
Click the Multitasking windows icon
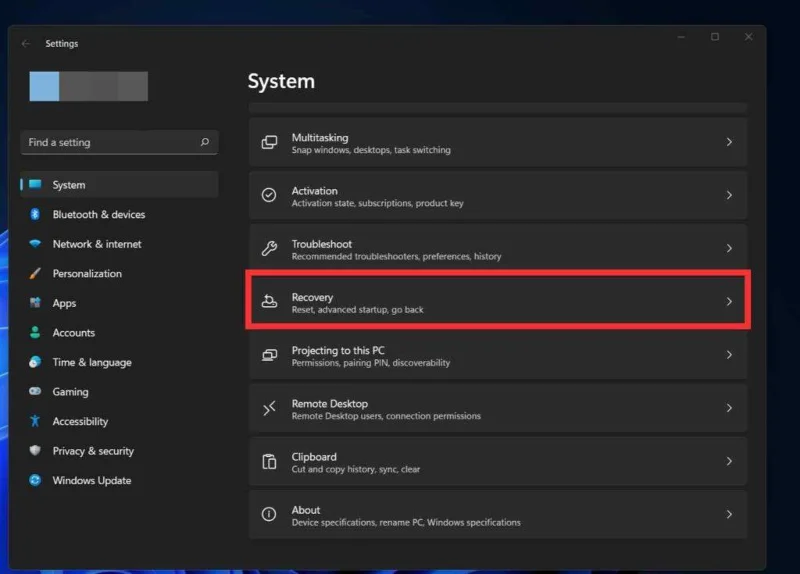tap(269, 142)
